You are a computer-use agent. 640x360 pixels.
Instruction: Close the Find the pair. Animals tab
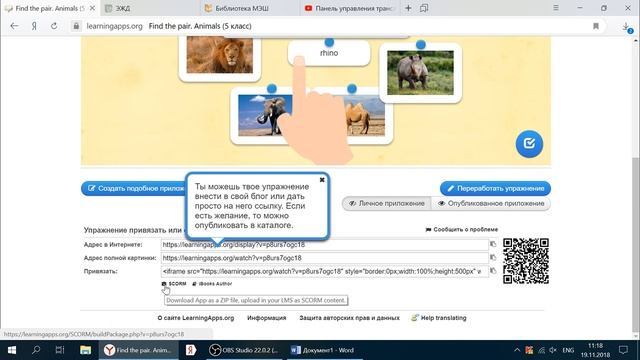(x=93, y=8)
